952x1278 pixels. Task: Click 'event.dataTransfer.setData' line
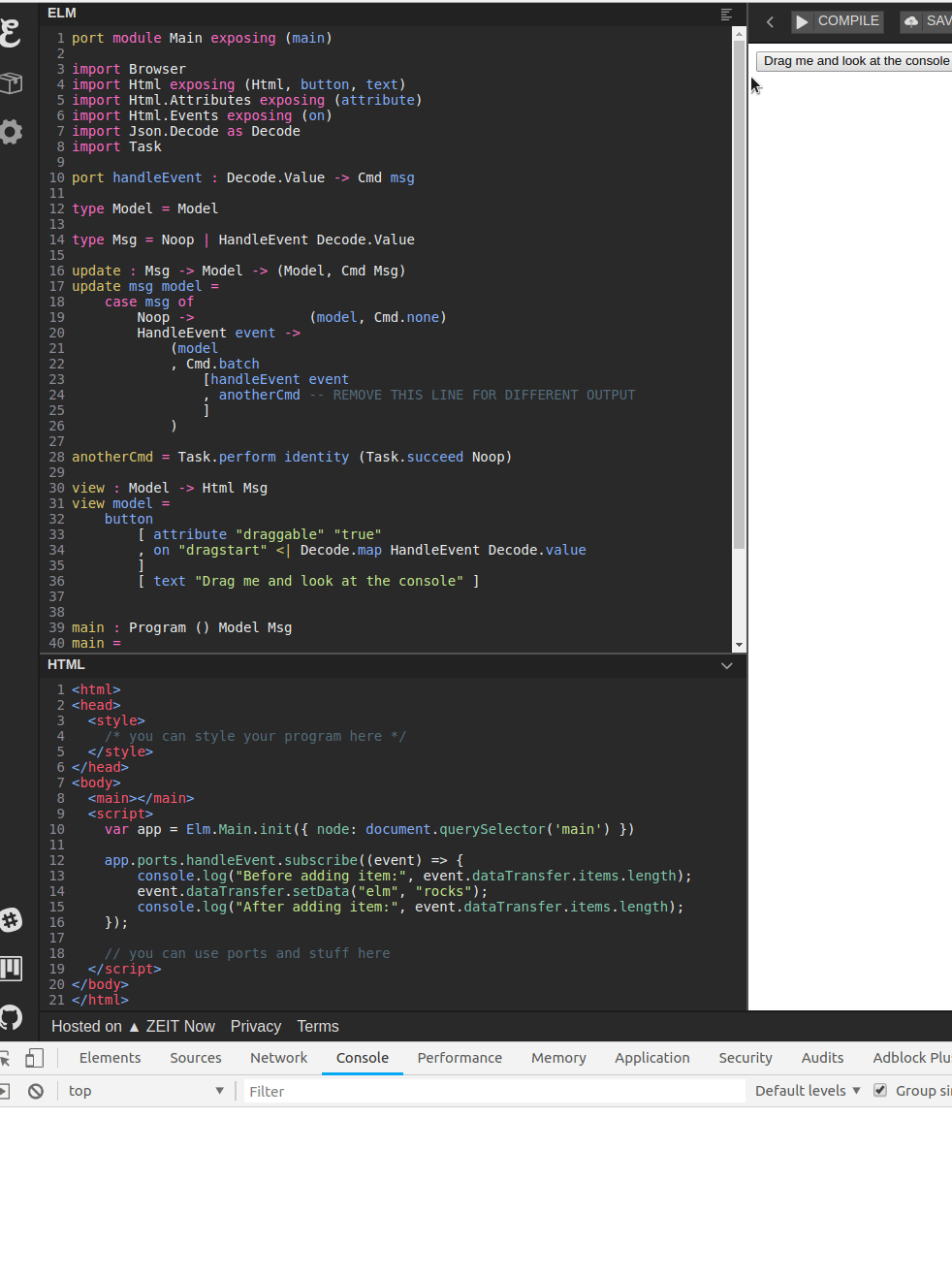point(312,891)
